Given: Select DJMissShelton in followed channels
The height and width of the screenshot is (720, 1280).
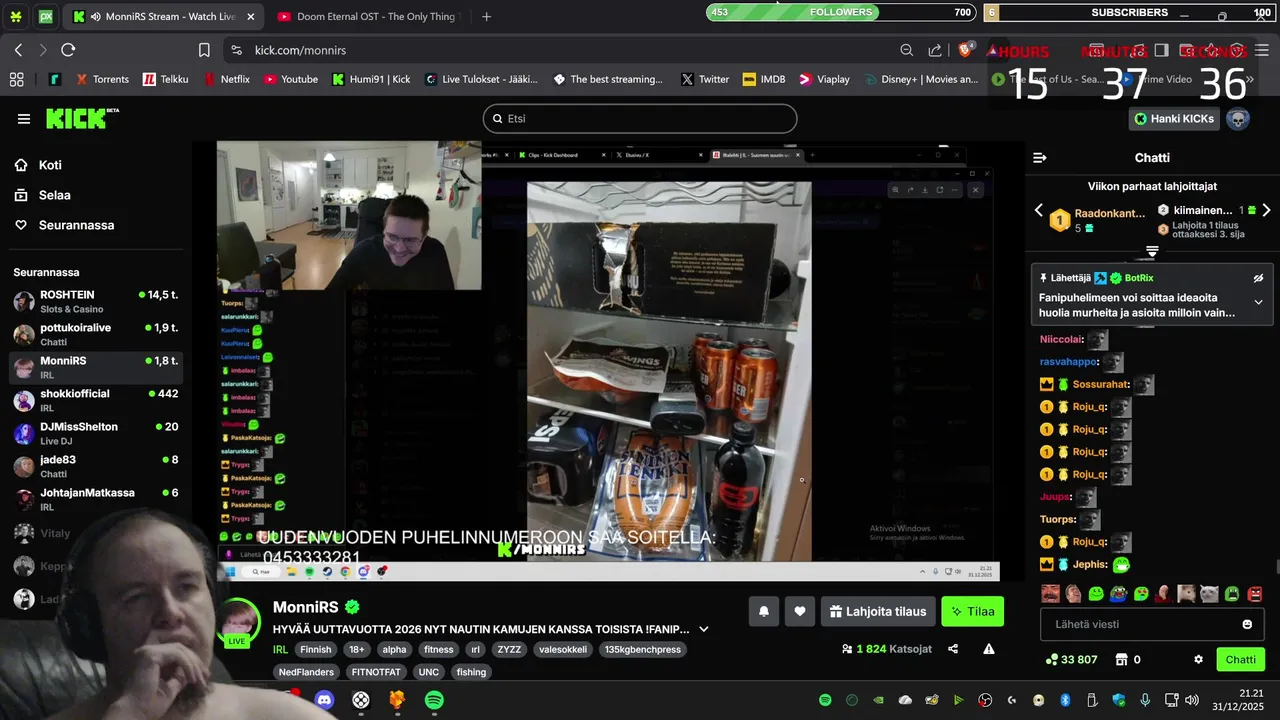Looking at the screenshot, I should tap(96, 434).
